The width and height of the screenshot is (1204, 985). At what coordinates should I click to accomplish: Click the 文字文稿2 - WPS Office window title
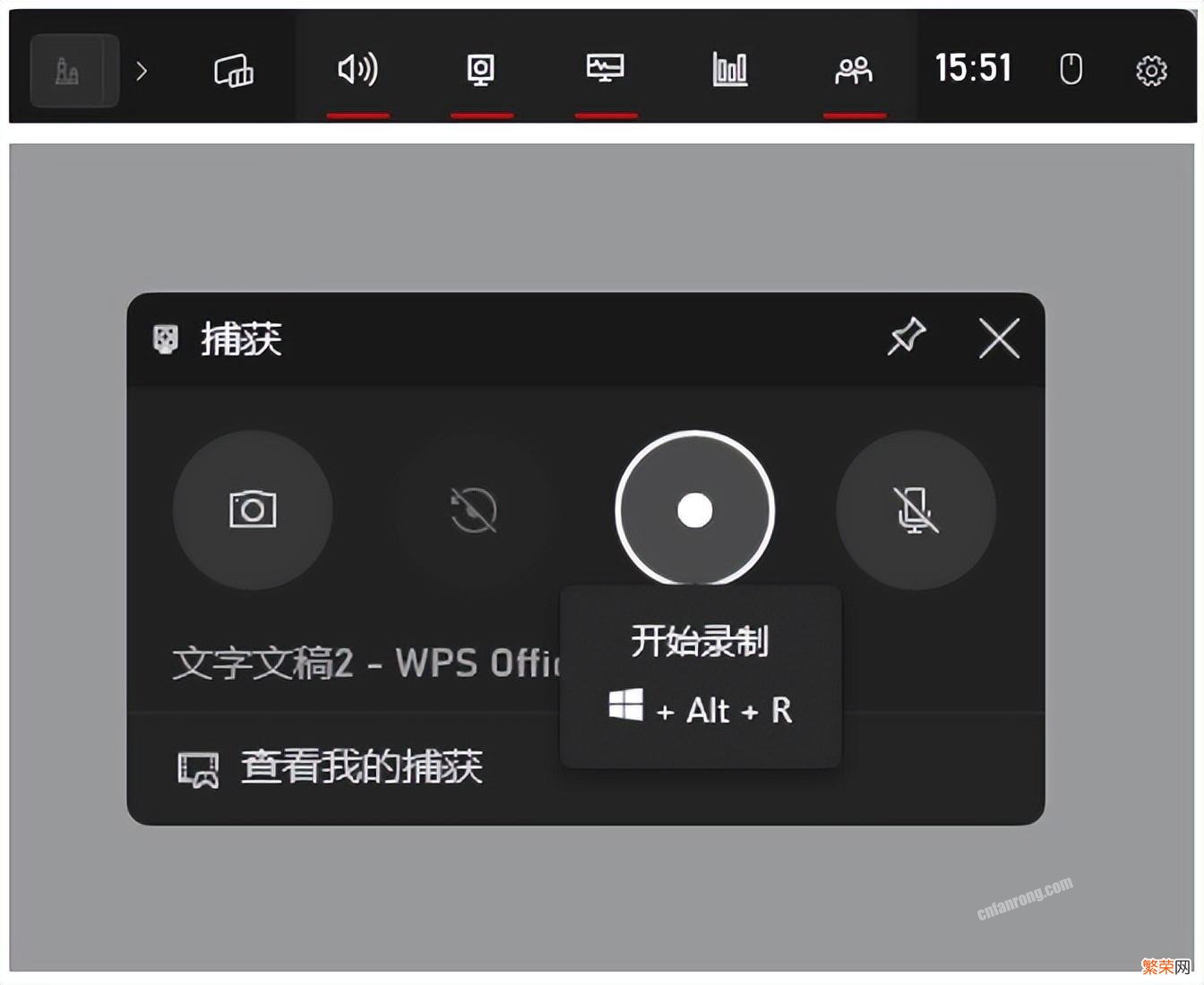pyautogui.click(x=365, y=664)
